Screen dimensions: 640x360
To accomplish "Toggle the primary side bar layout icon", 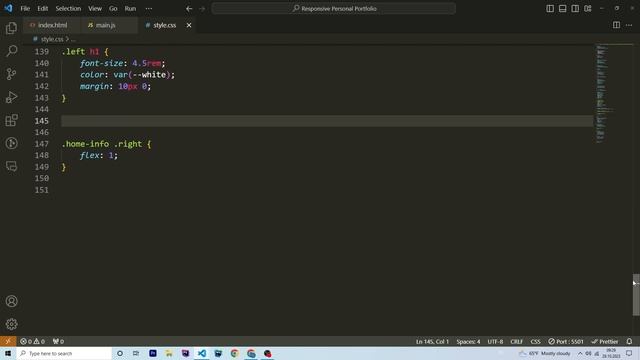I will tap(550, 9).
